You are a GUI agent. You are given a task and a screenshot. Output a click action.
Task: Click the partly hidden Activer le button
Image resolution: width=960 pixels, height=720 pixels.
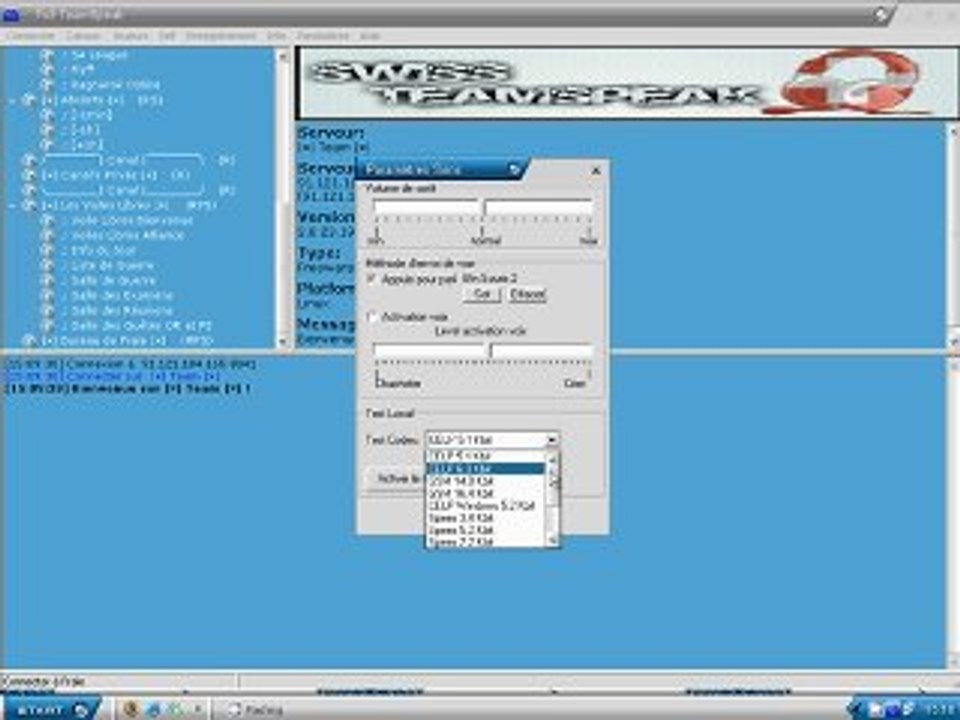[397, 478]
